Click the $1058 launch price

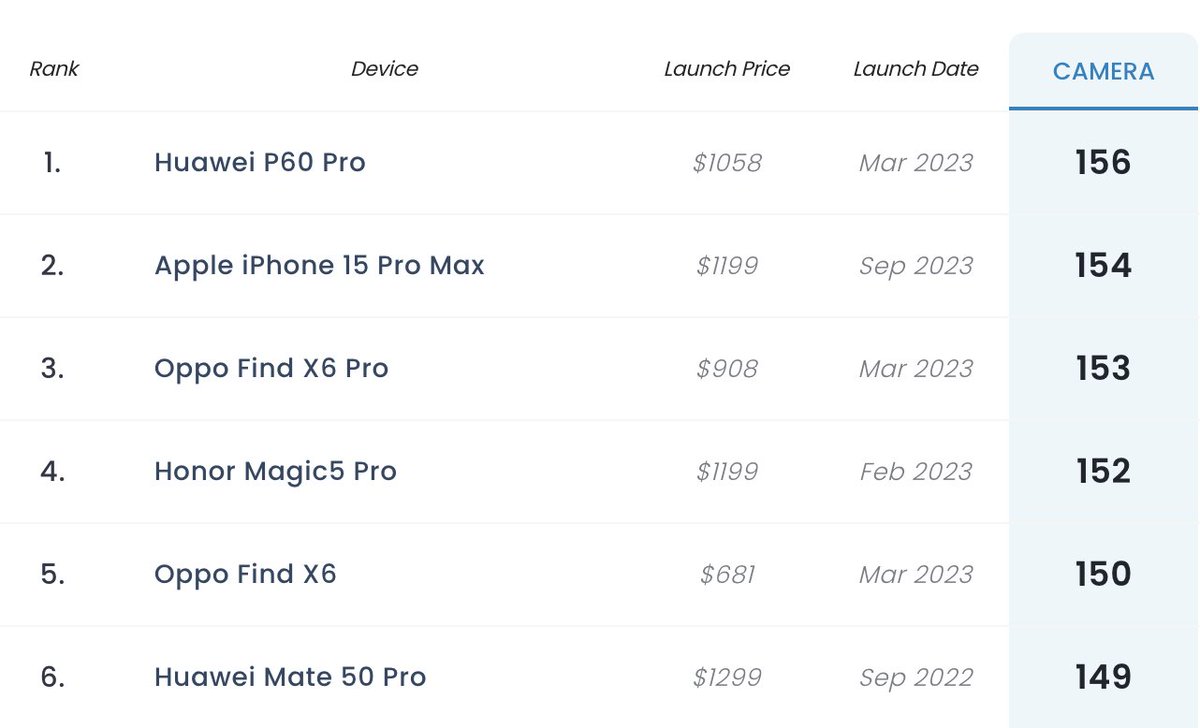727,163
